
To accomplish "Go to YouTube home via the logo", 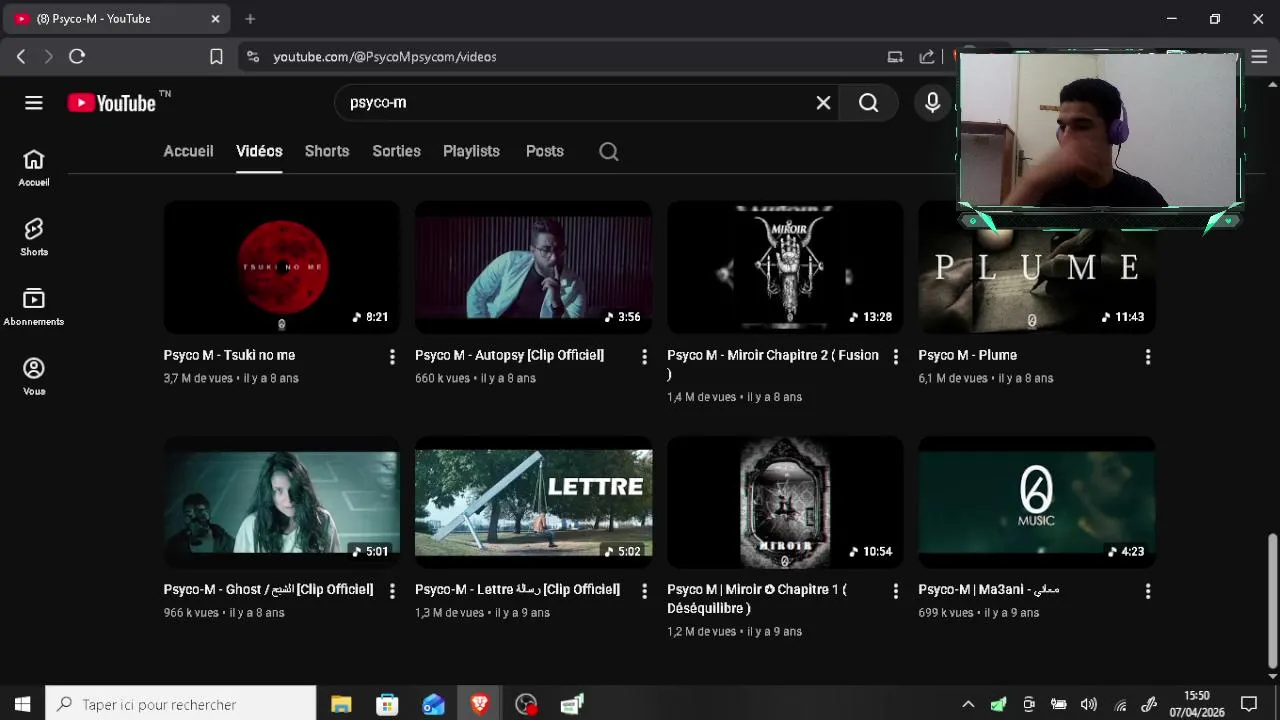I will click(112, 103).
